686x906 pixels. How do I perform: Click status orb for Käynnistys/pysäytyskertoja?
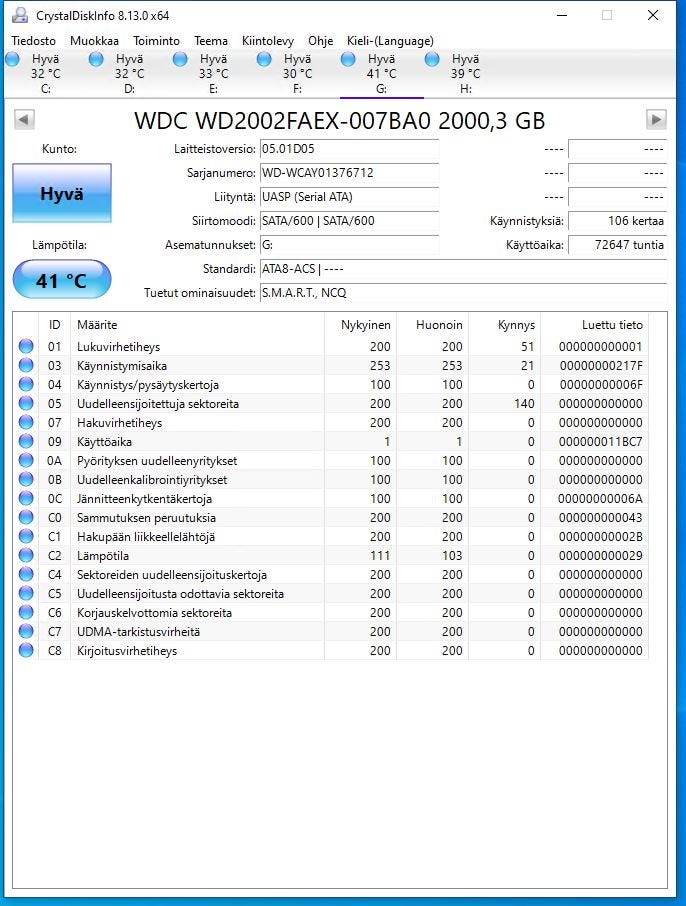click(26, 384)
